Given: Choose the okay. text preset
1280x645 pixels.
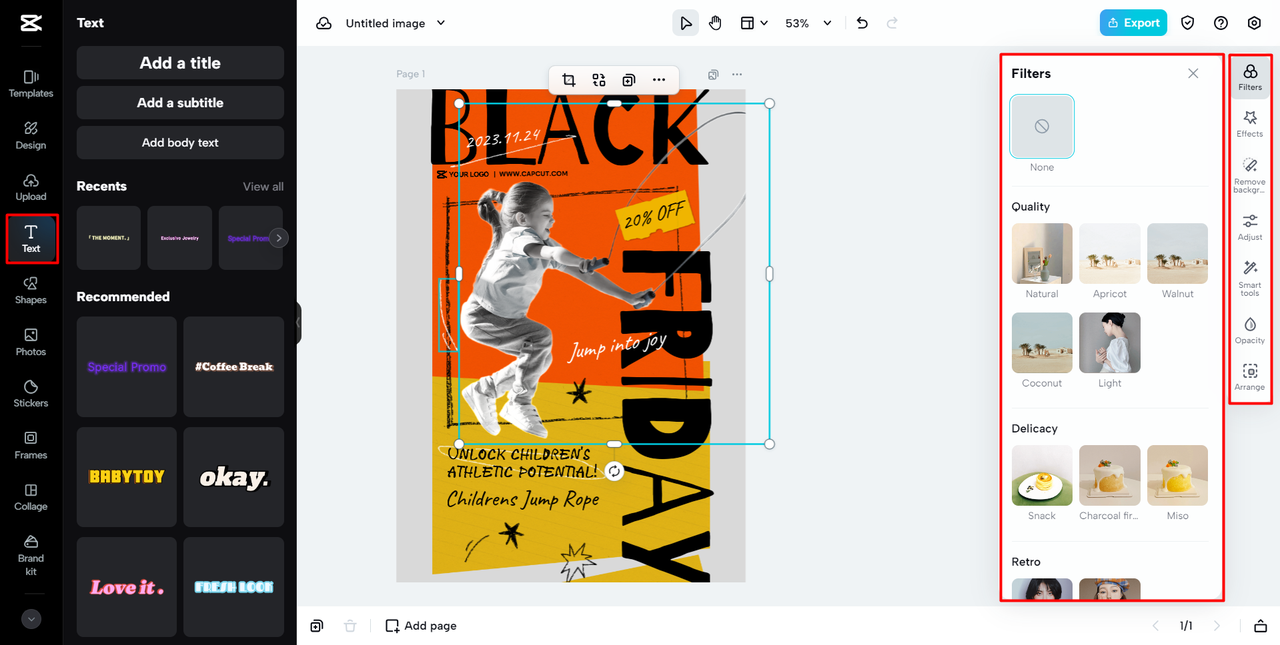Looking at the screenshot, I should click(x=234, y=477).
